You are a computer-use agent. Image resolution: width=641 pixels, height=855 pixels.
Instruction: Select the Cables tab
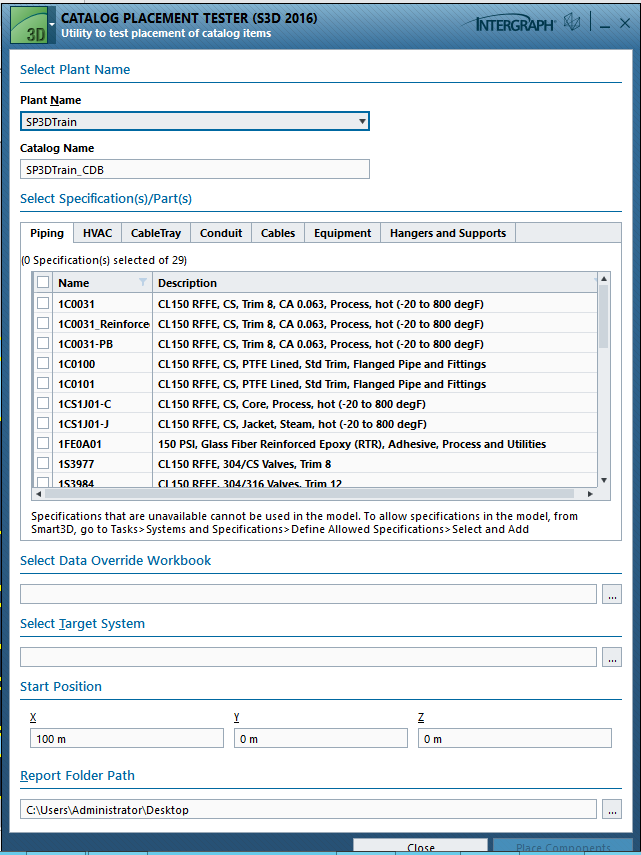tap(278, 233)
